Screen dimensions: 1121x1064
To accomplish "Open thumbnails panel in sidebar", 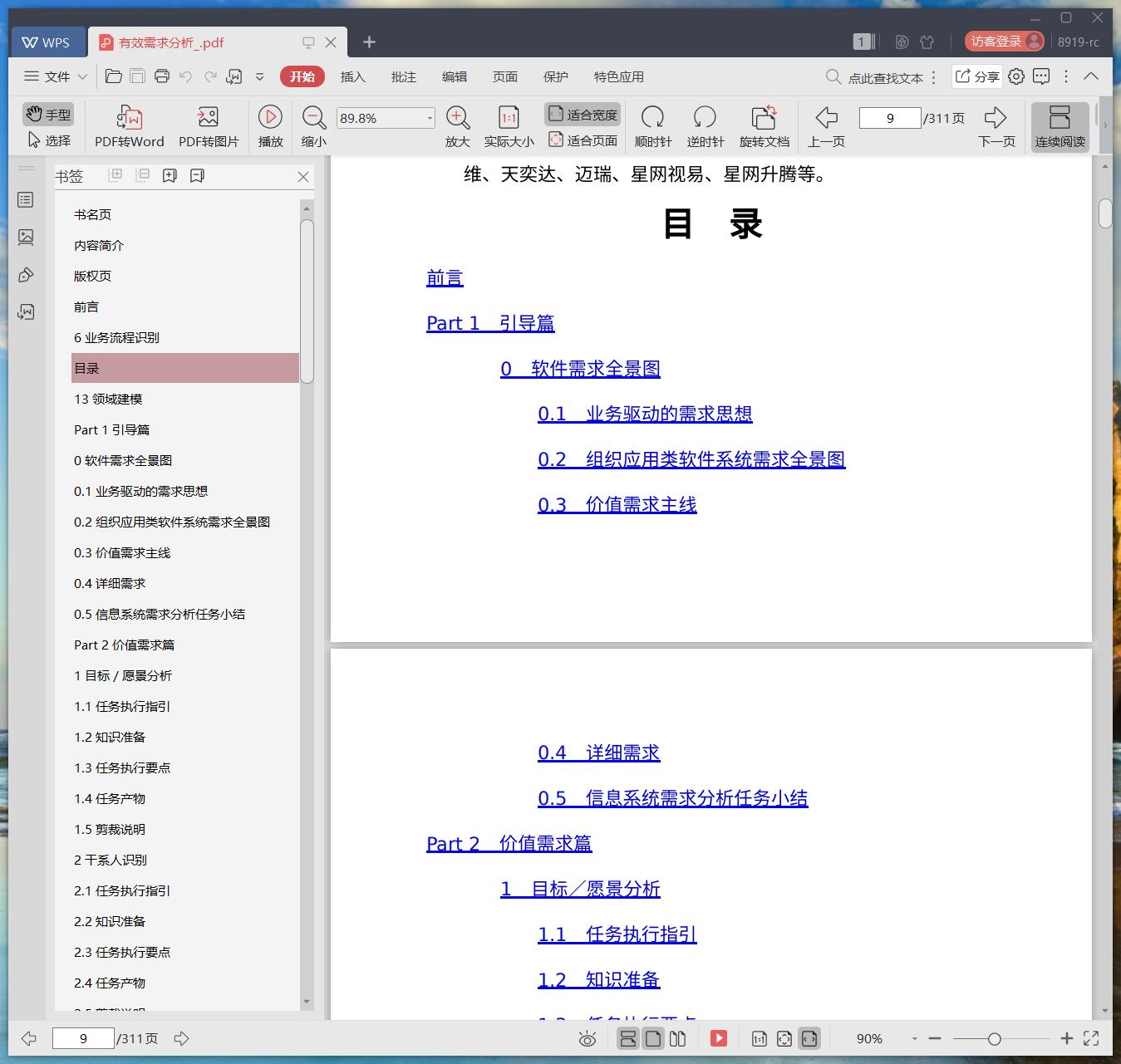I will click(x=26, y=238).
